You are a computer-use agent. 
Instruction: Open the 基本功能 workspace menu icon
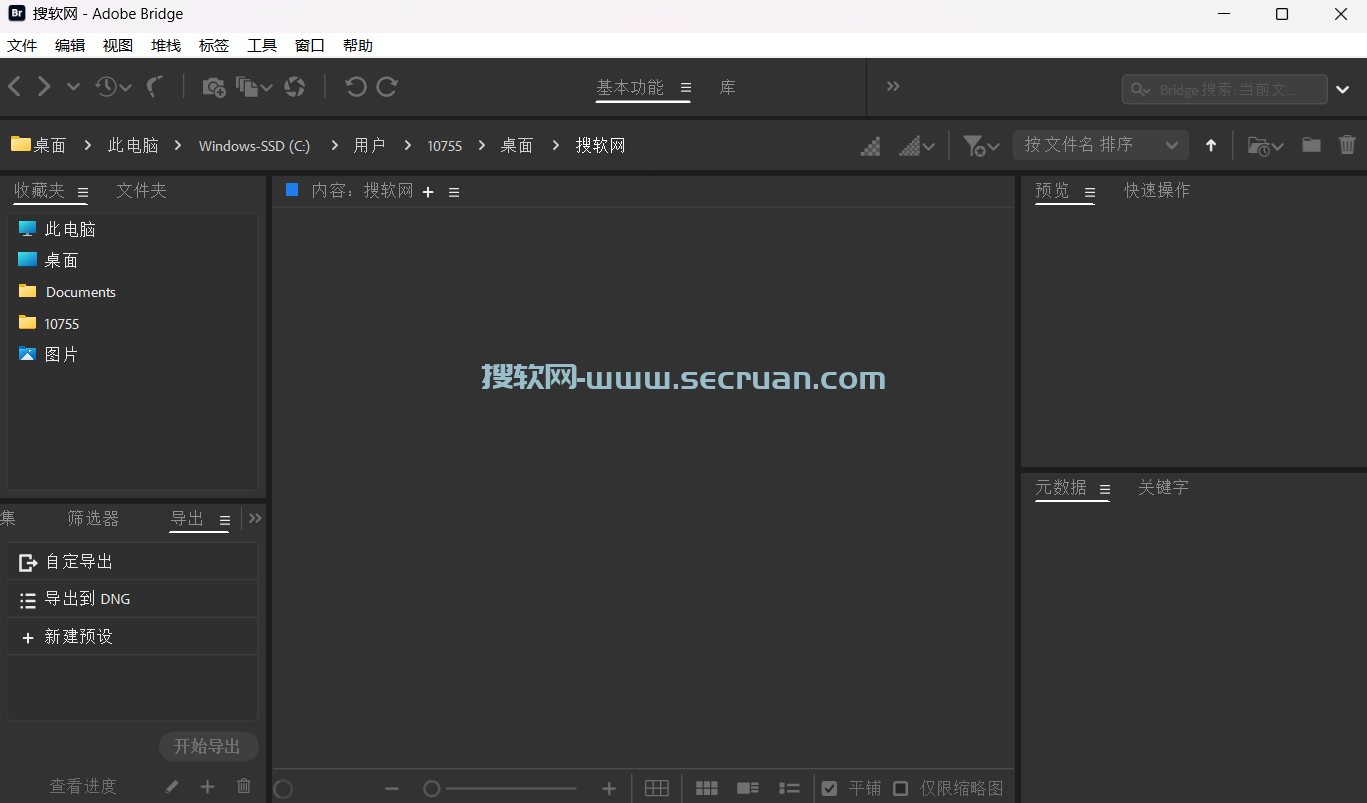[x=685, y=88]
